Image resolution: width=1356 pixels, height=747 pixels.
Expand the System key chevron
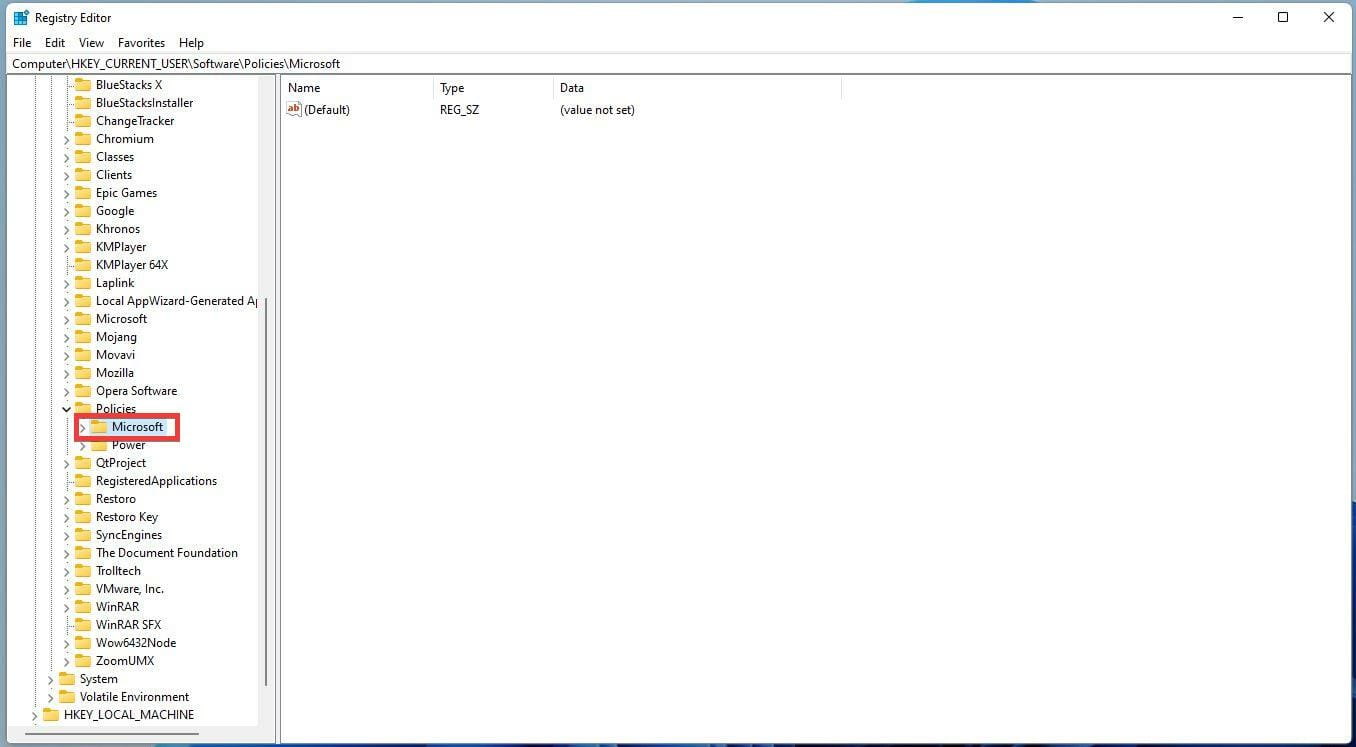51,678
